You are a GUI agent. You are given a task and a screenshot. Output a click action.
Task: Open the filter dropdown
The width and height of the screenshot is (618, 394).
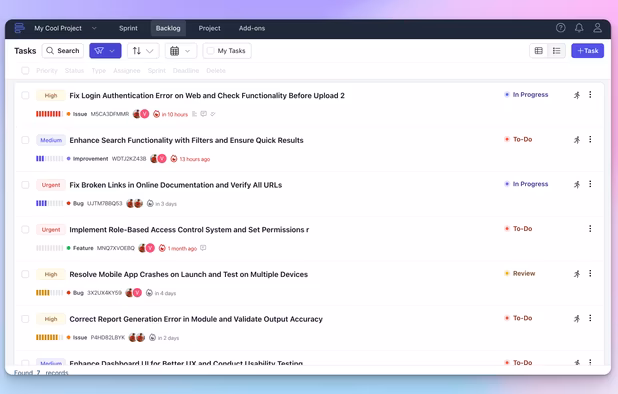click(x=105, y=50)
